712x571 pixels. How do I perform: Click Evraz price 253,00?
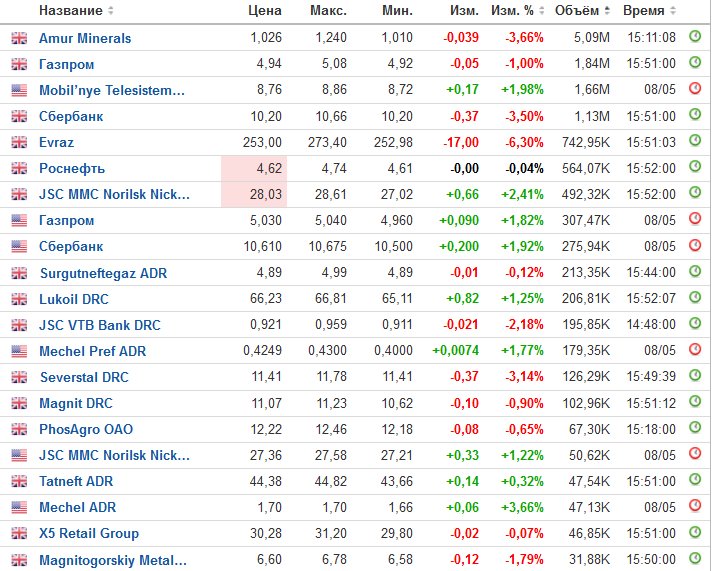[262, 143]
